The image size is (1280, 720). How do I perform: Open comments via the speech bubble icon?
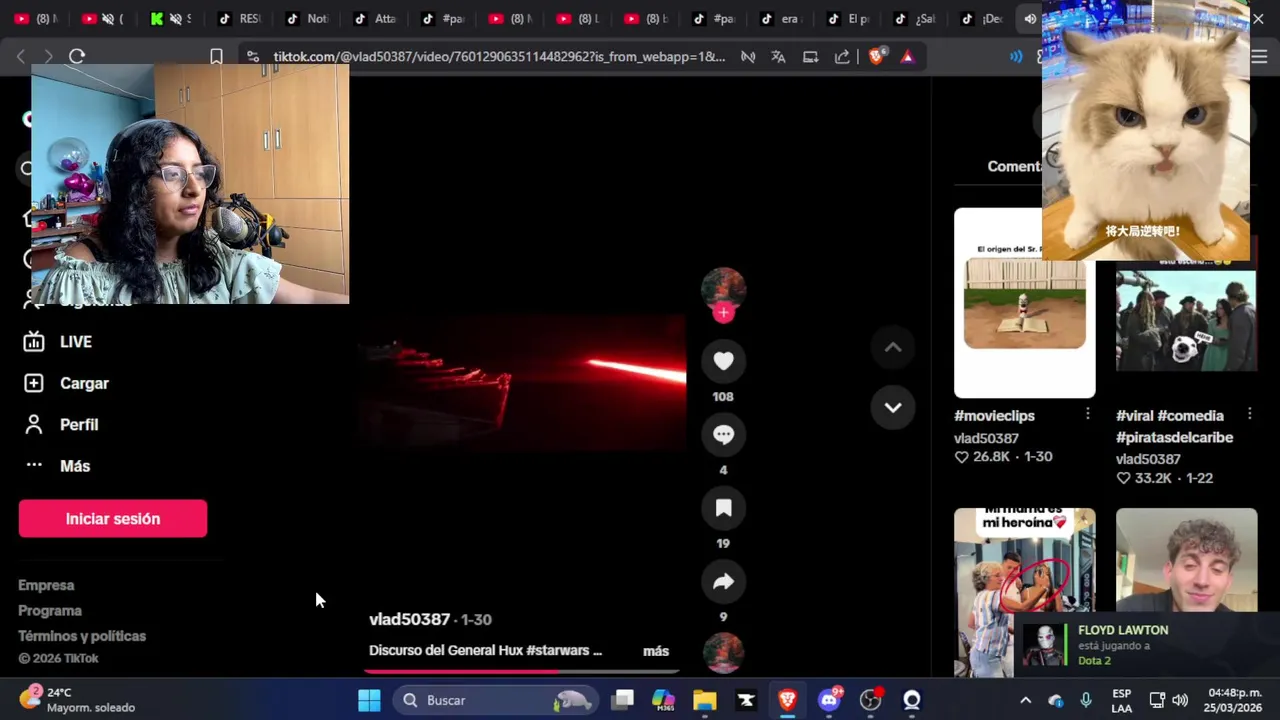[x=723, y=435]
